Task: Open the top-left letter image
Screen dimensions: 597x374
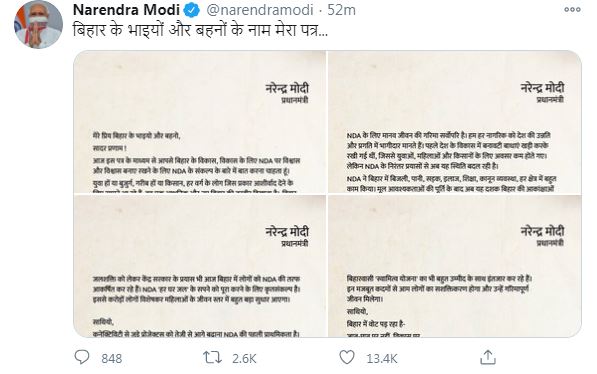Action: [x=200, y=122]
